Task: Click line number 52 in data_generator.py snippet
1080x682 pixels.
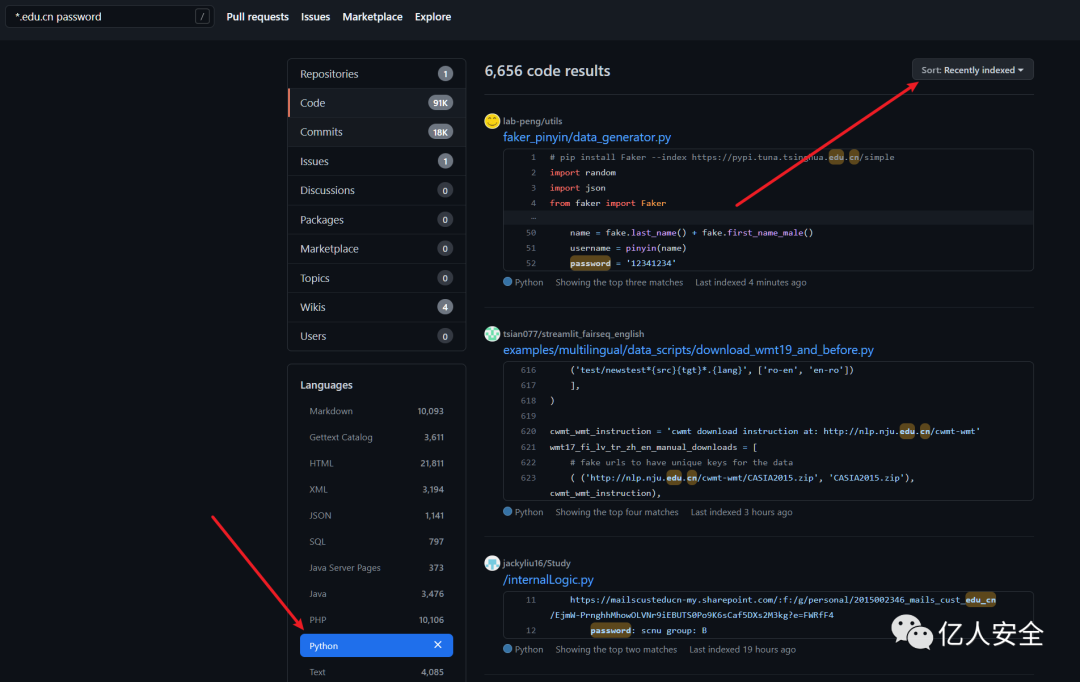Action: pos(530,263)
